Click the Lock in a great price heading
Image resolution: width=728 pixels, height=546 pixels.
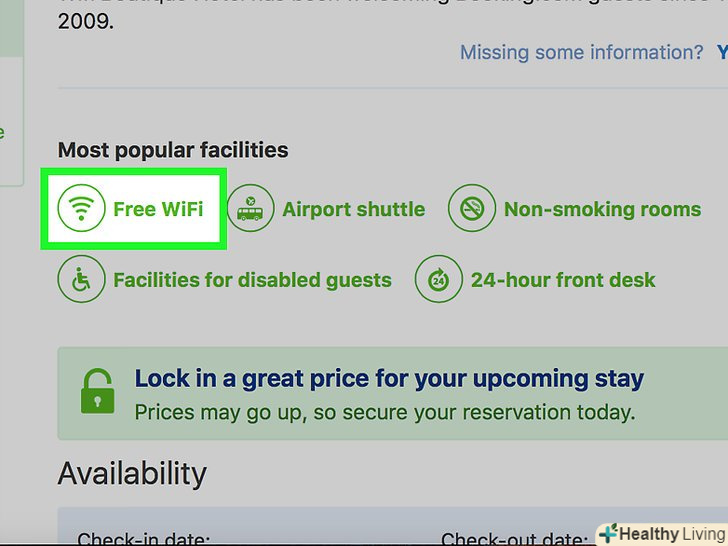[x=389, y=379]
